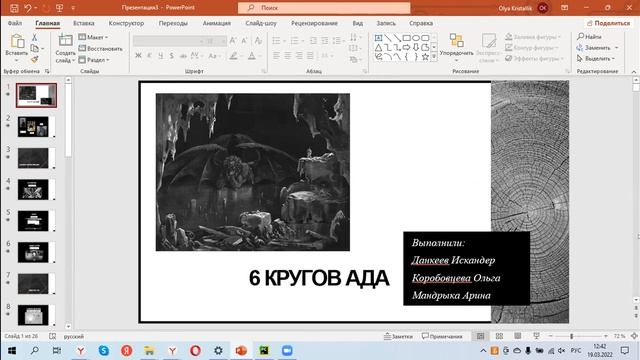Open Comments (Примечания) in the status bar

442,336
